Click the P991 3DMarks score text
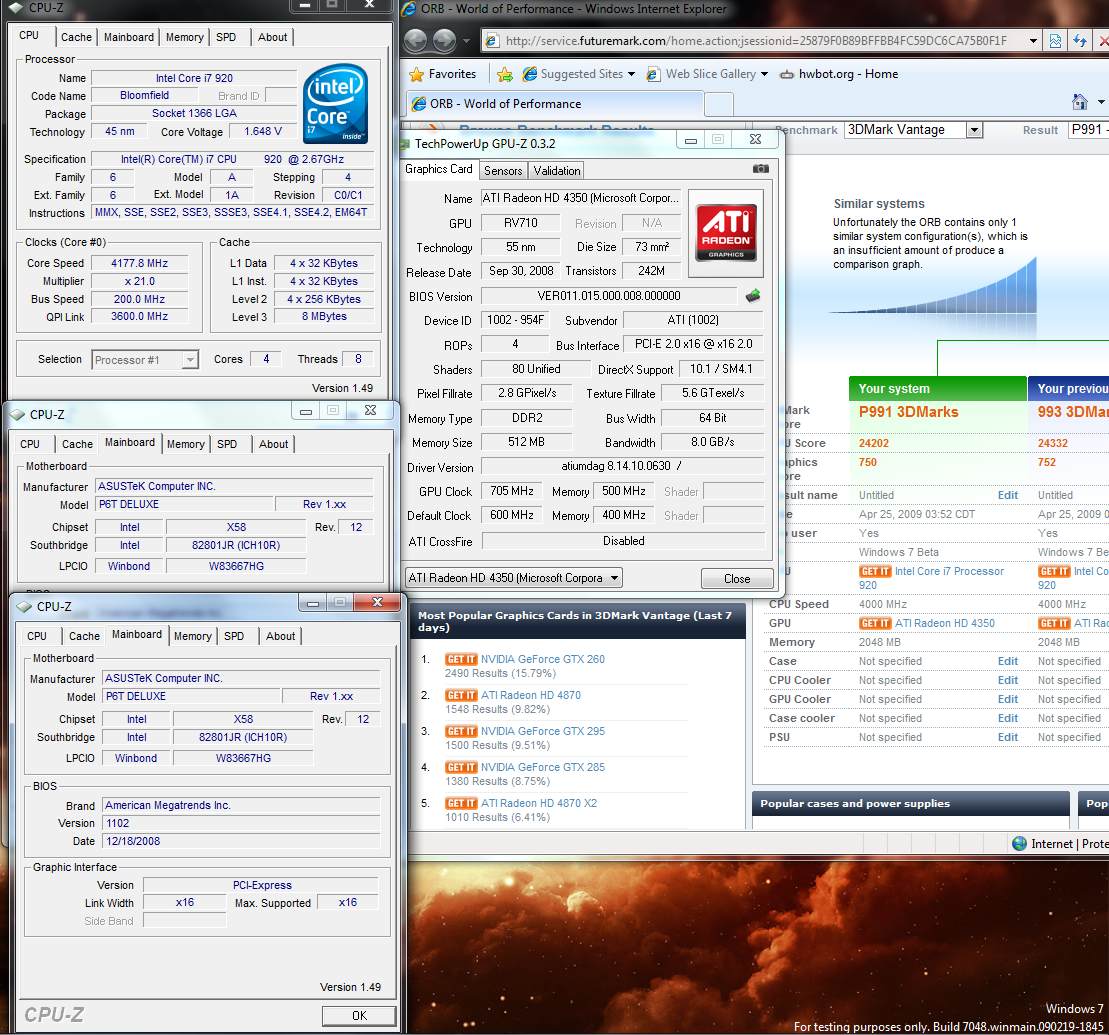Screen dimensions: 1109x1035 point(908,412)
